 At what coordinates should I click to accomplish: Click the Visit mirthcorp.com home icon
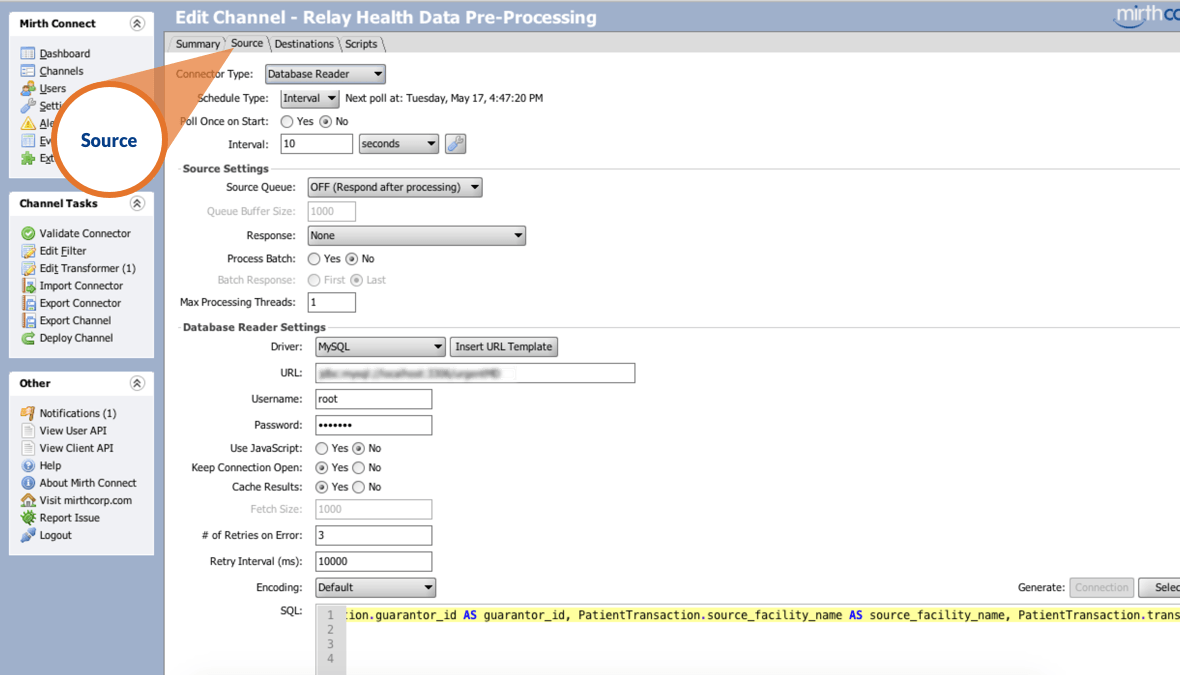pos(28,500)
